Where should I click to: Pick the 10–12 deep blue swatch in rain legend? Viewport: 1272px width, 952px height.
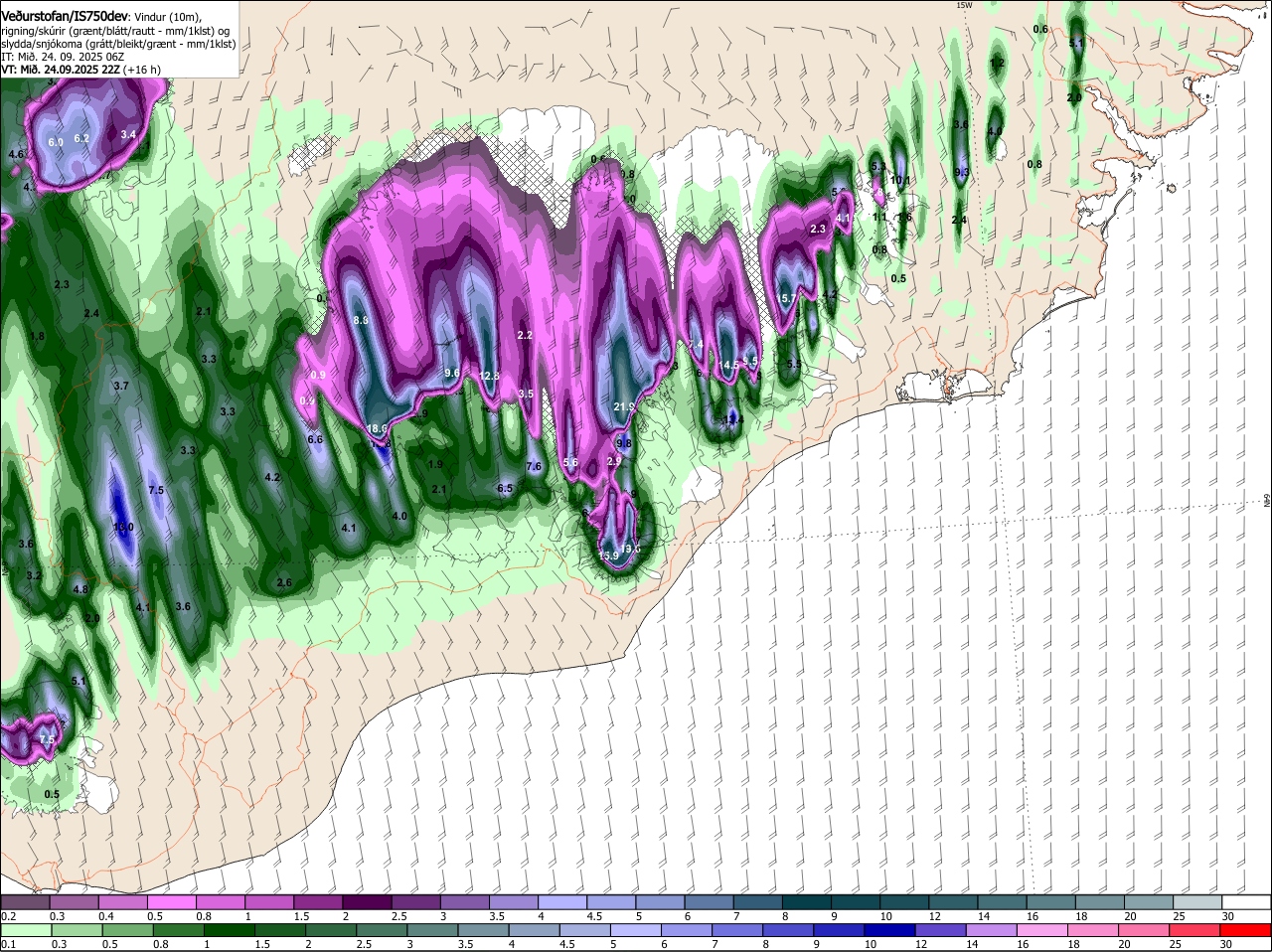[x=889, y=930]
